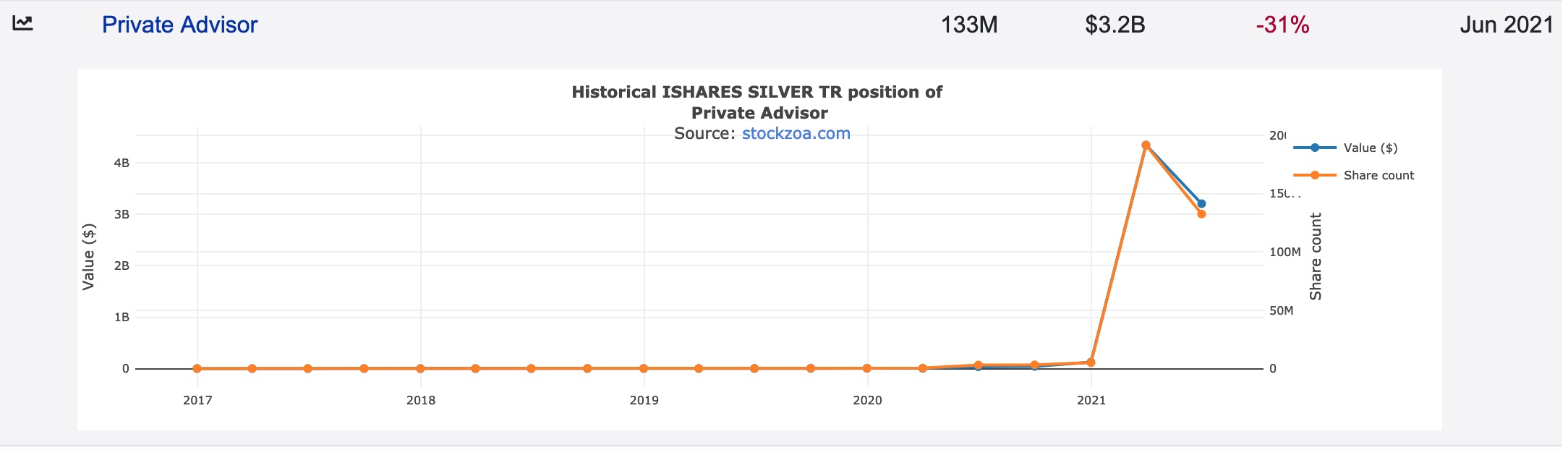The image size is (1568, 450).
Task: Open the Private Advisor link
Action: [179, 25]
